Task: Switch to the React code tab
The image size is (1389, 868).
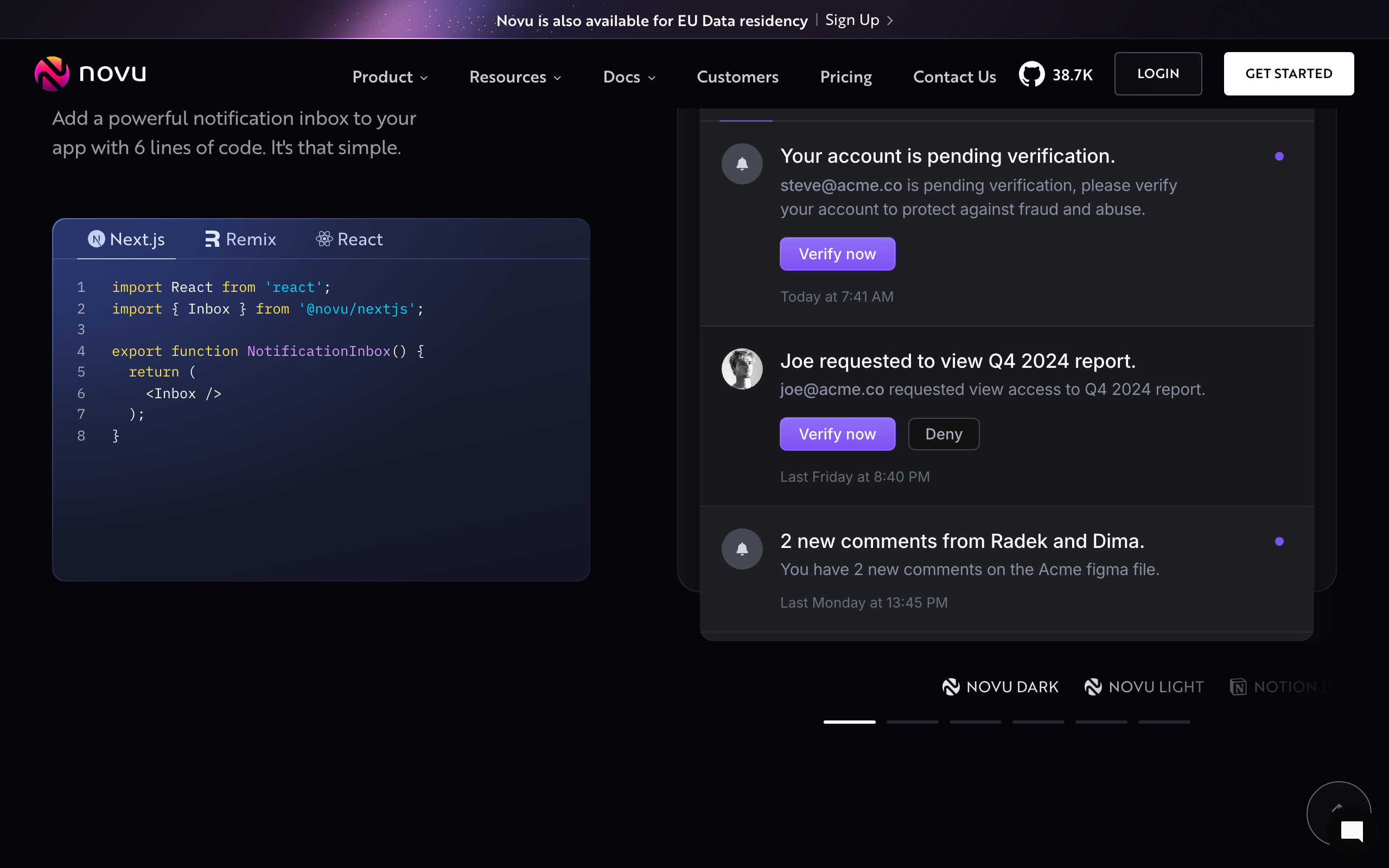Action: [349, 239]
